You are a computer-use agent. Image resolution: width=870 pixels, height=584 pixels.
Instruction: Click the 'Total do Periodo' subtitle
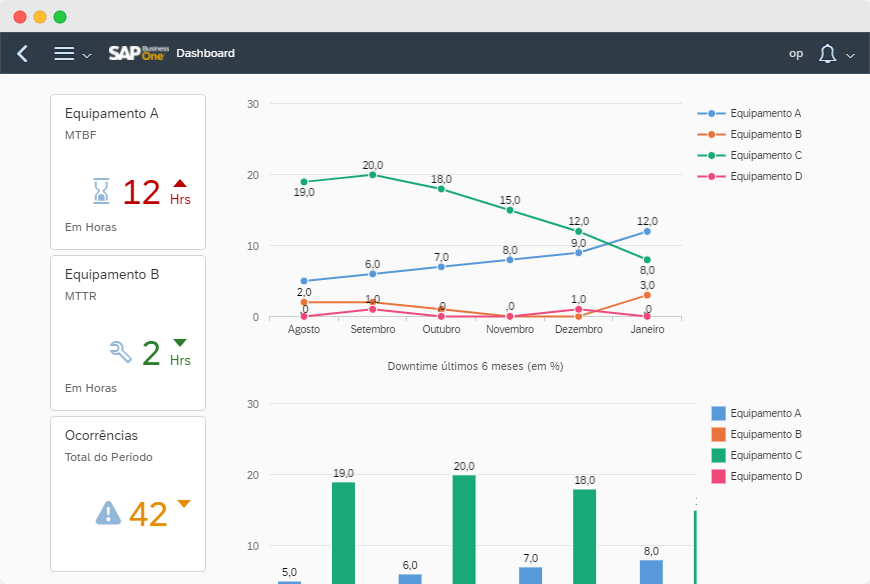tap(109, 457)
